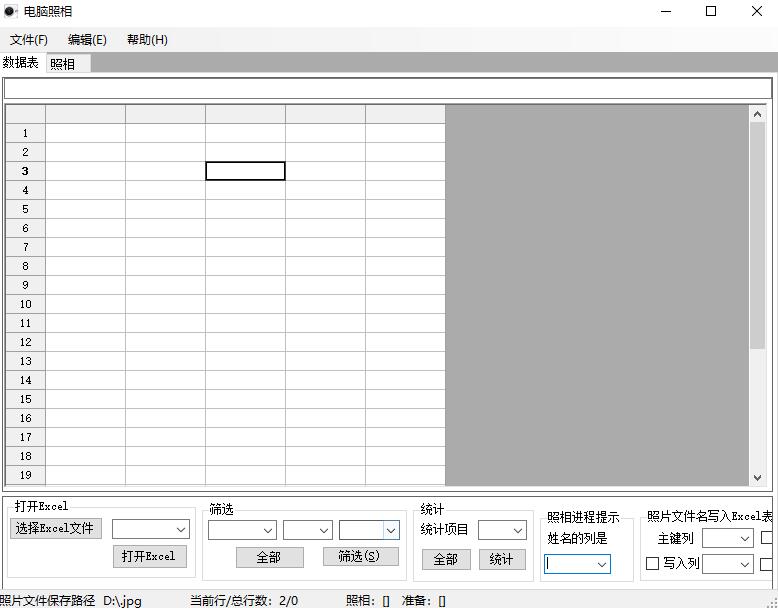Click the formula input bar above the grid

click(388, 89)
